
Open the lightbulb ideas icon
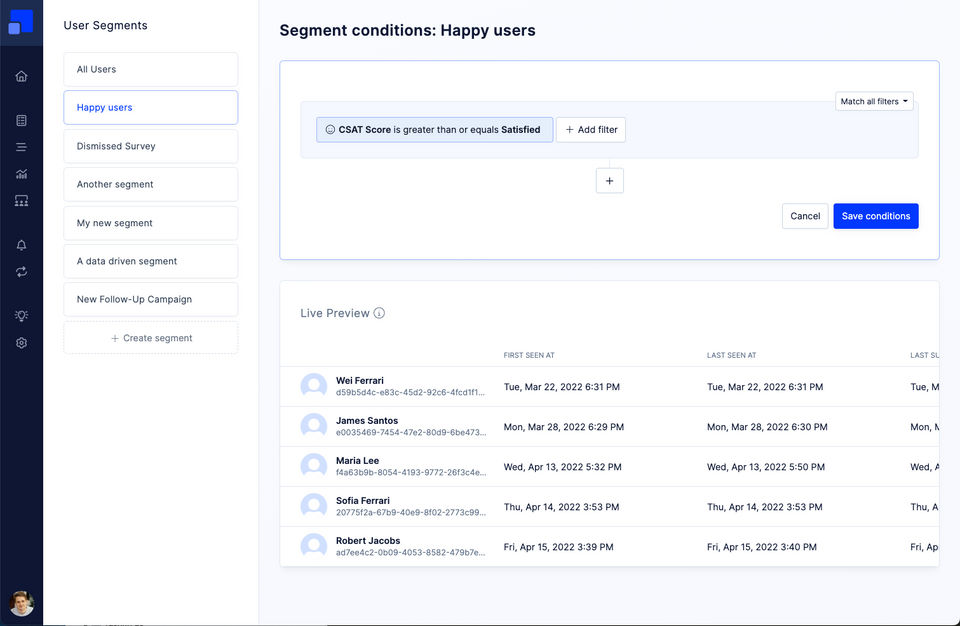pos(21,316)
